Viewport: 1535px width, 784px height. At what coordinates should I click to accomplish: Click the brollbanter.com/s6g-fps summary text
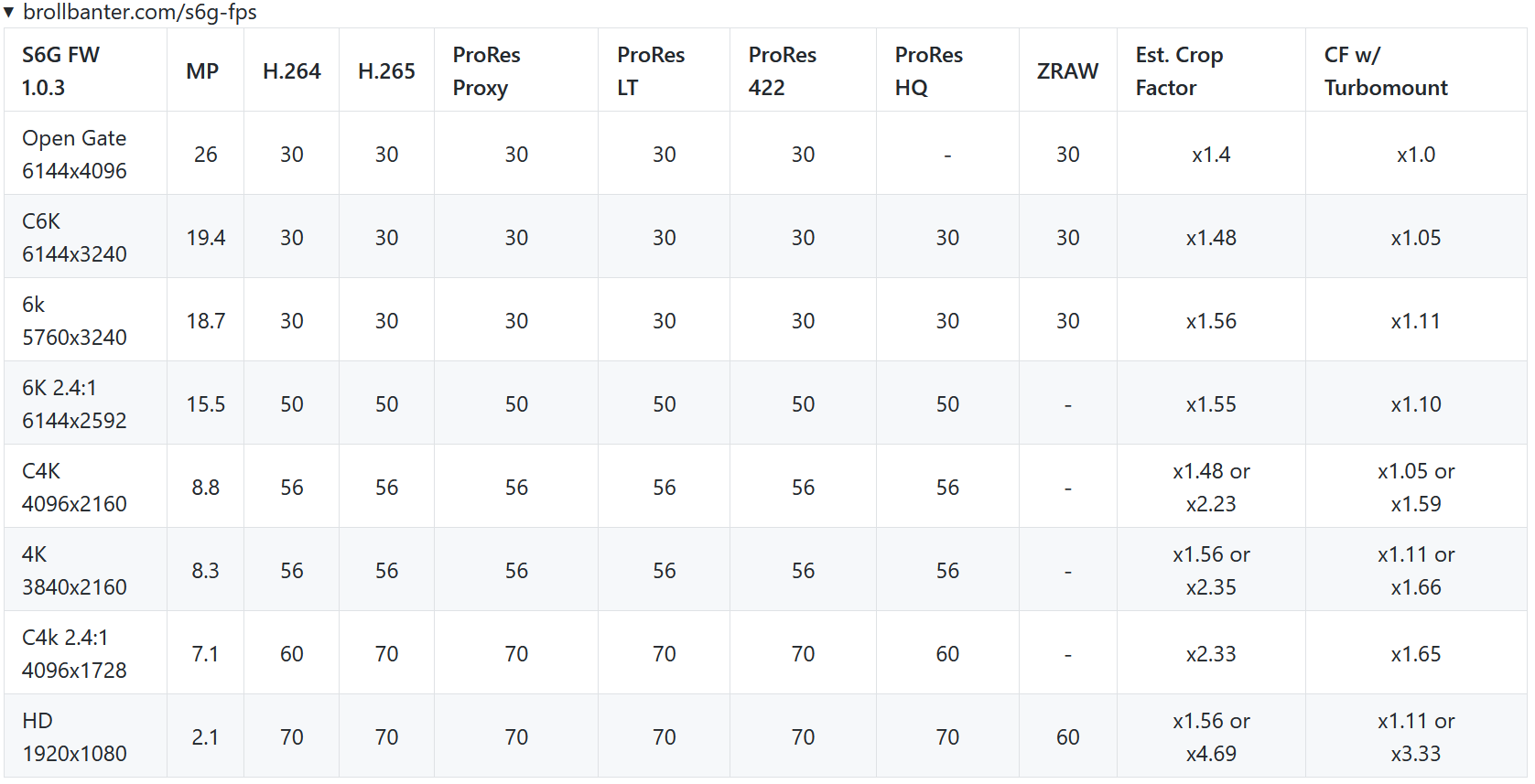coord(139,13)
